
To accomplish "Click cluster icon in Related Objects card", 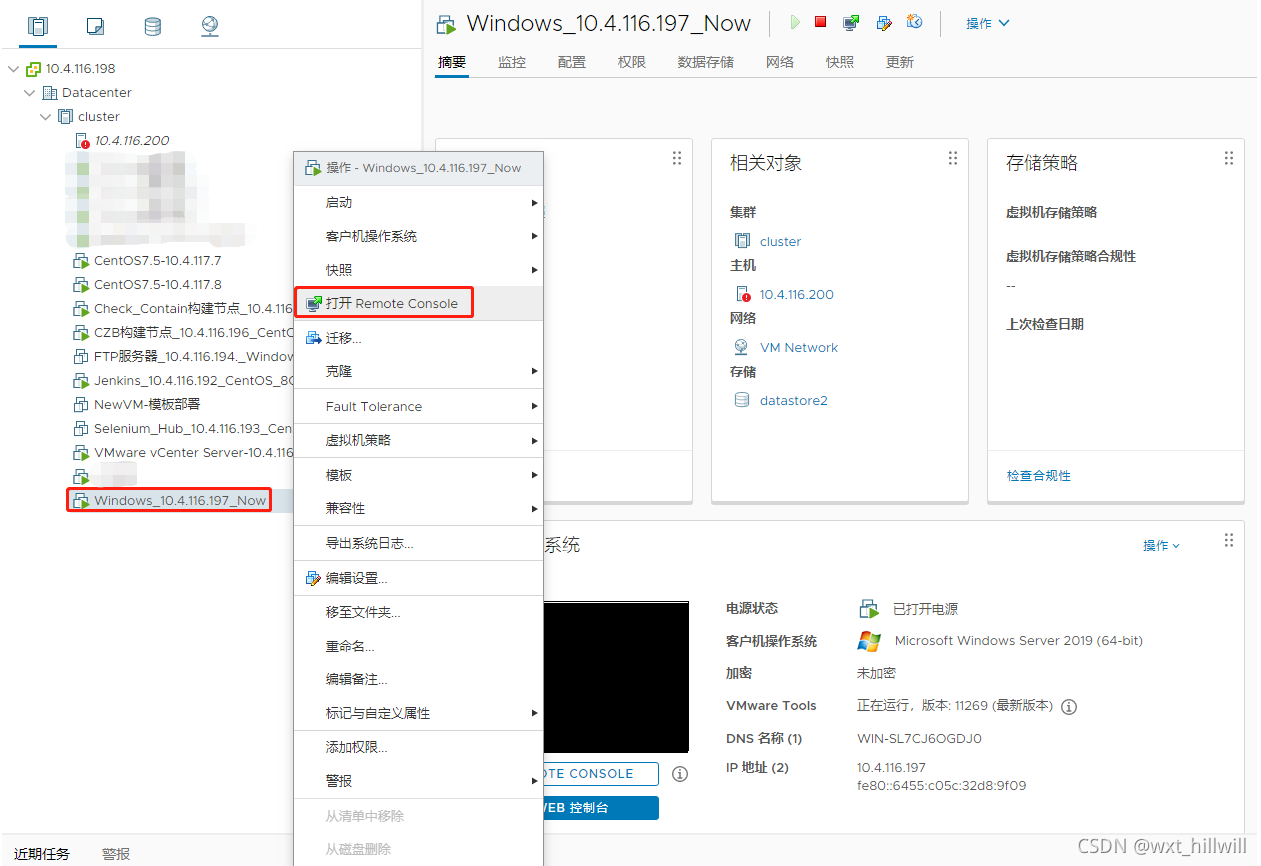I will [x=742, y=241].
